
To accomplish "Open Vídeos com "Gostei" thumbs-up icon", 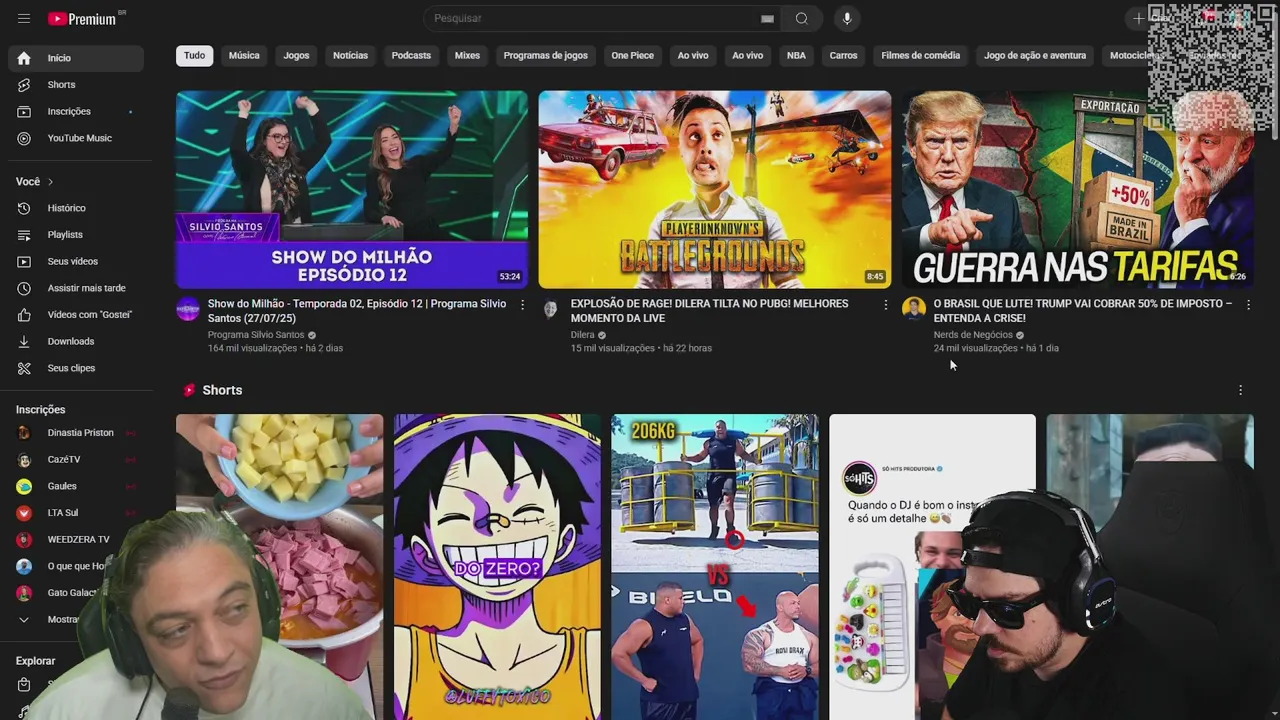I will [x=24, y=314].
